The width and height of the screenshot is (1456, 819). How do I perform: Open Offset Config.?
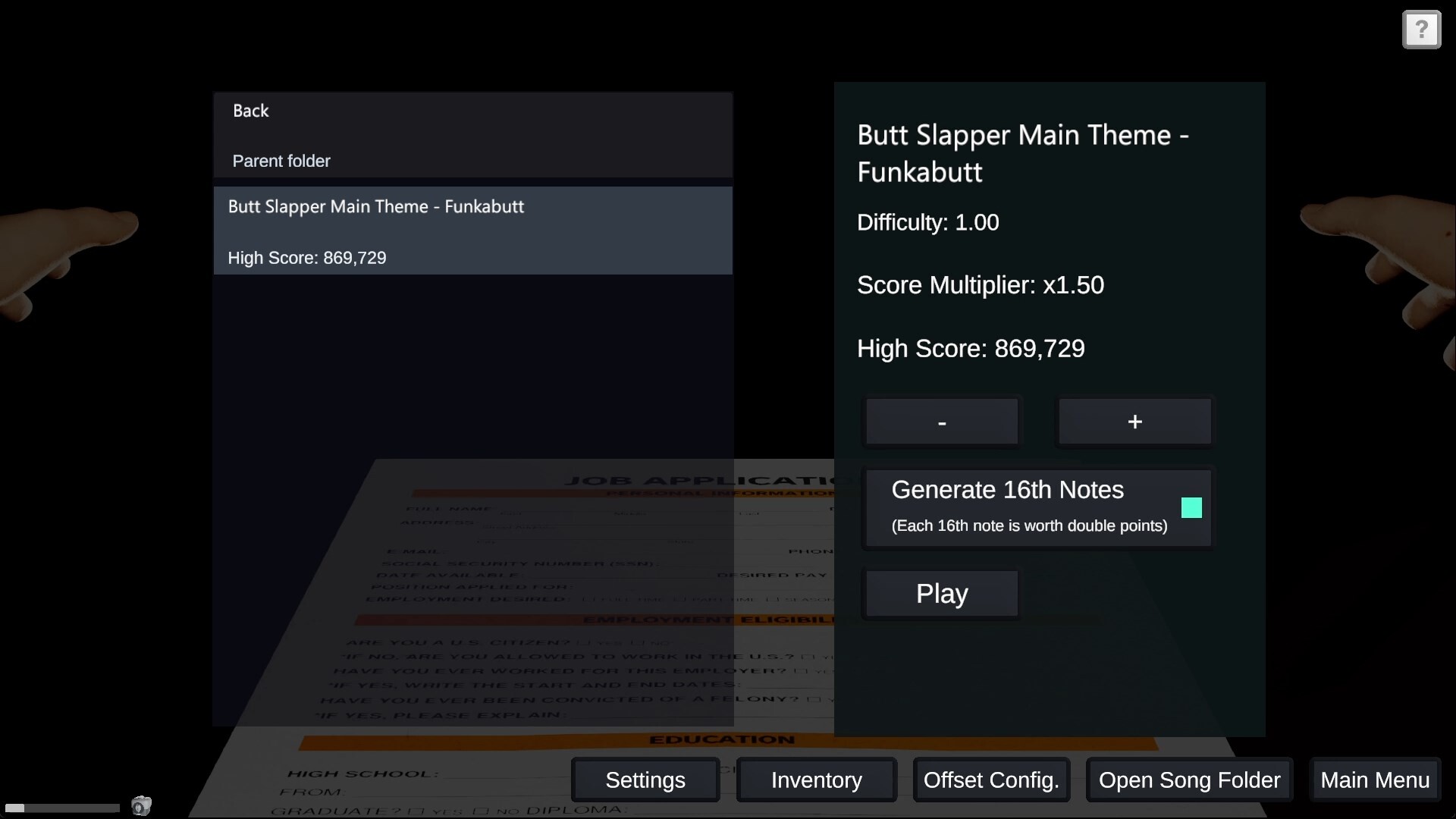point(991,780)
